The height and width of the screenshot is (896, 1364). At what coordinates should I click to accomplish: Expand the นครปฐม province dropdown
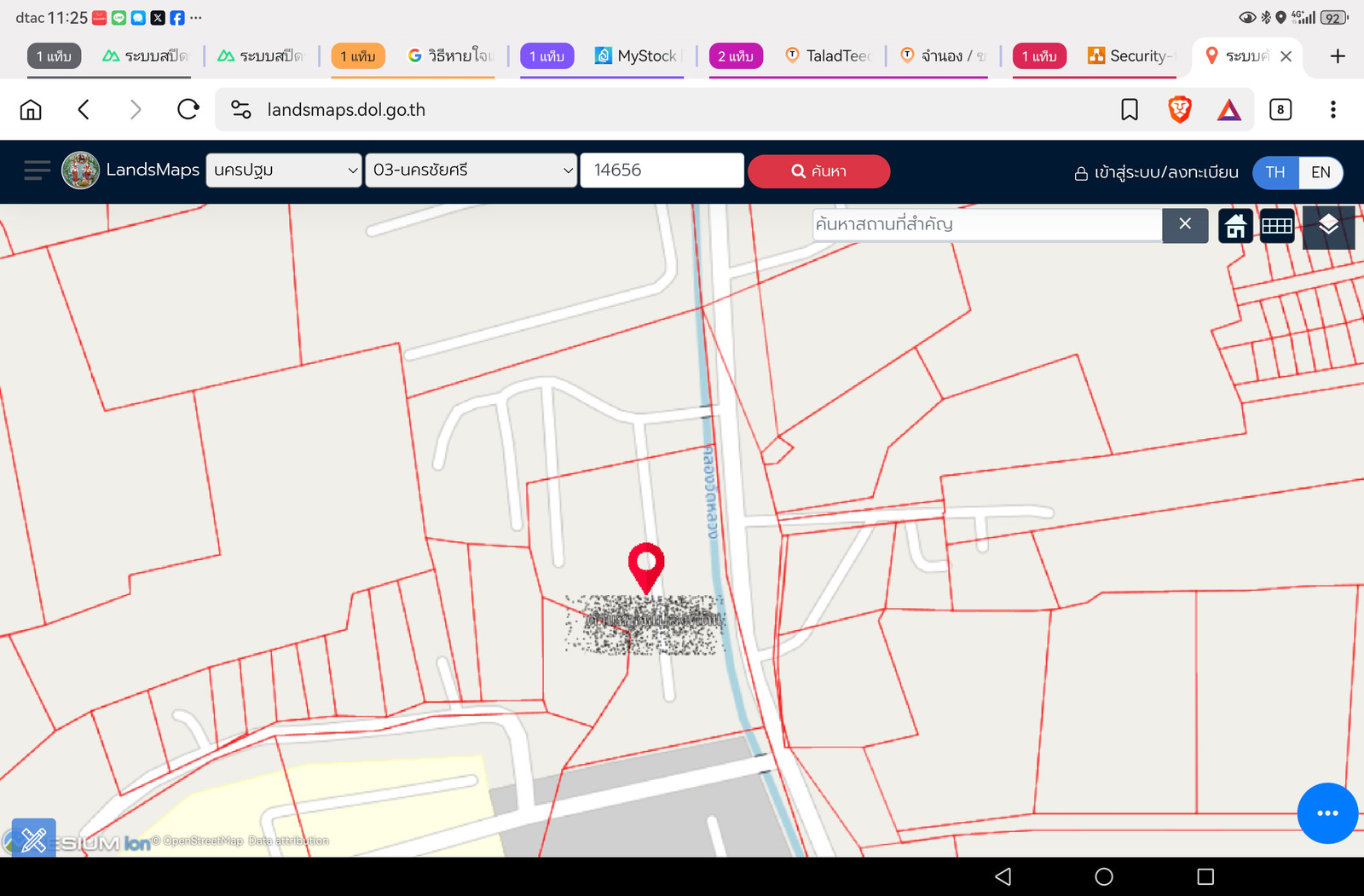coord(284,170)
